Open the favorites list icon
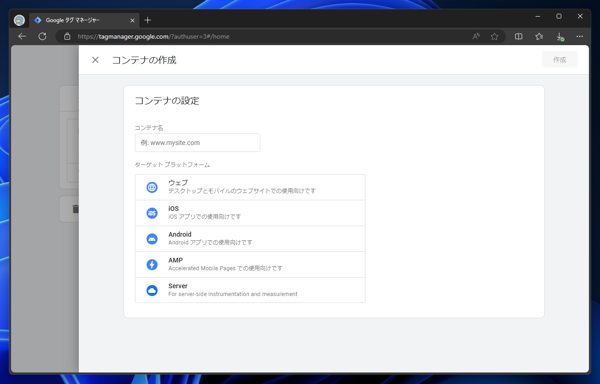 (539, 36)
